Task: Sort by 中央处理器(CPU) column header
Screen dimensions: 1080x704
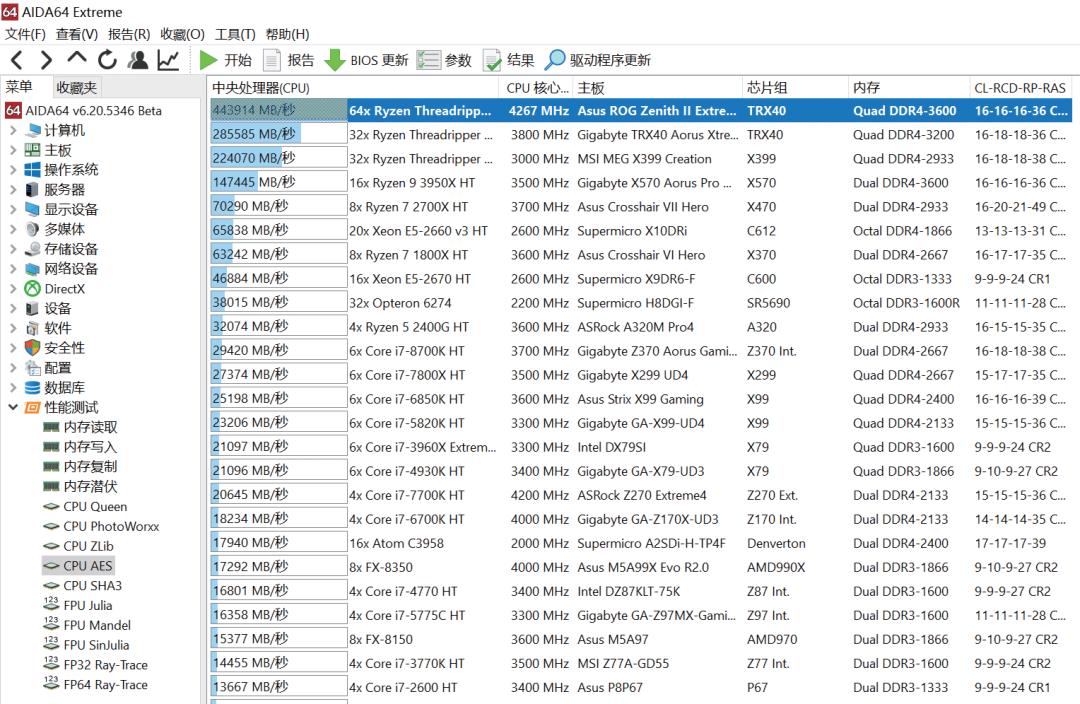Action: (x=353, y=87)
